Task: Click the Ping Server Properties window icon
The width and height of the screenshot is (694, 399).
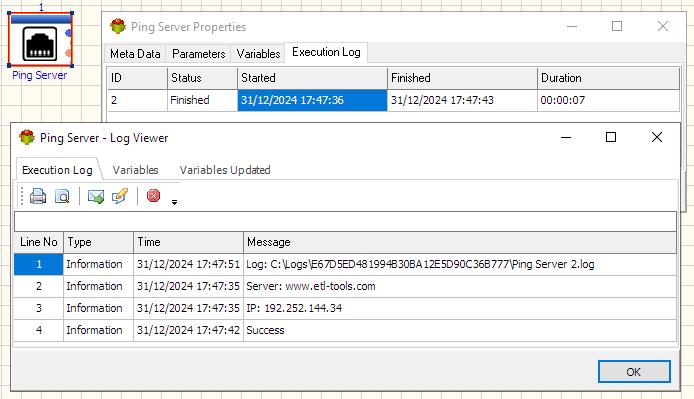Action: pyautogui.click(x=118, y=26)
